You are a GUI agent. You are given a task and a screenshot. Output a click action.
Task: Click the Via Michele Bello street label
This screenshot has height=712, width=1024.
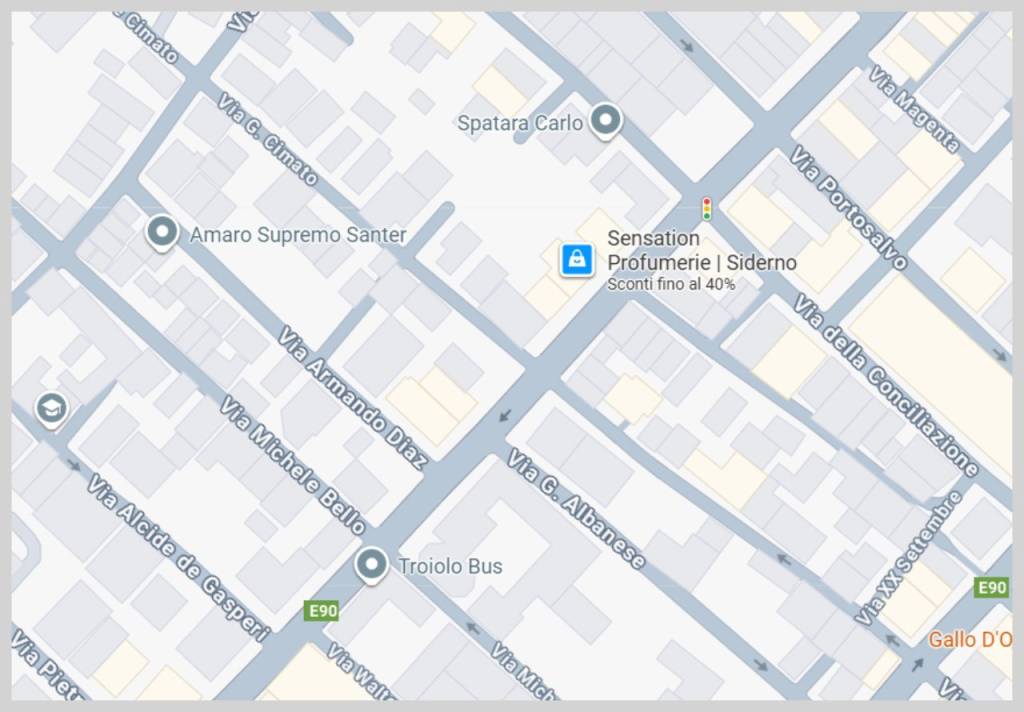coord(292,465)
